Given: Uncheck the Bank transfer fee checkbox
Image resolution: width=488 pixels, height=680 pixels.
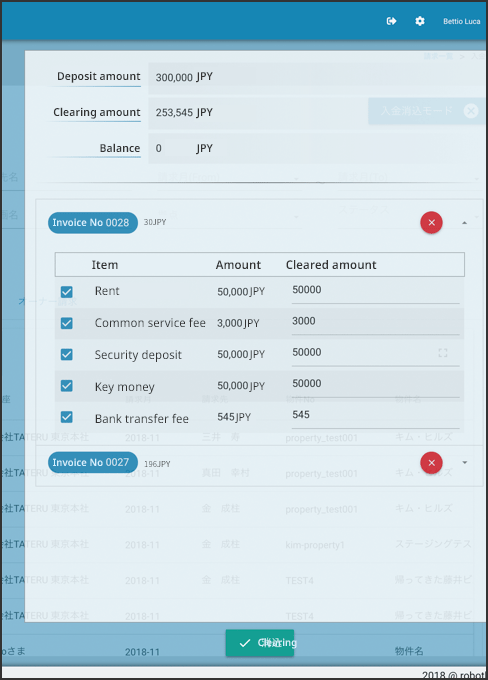Looking at the screenshot, I should [x=66, y=417].
